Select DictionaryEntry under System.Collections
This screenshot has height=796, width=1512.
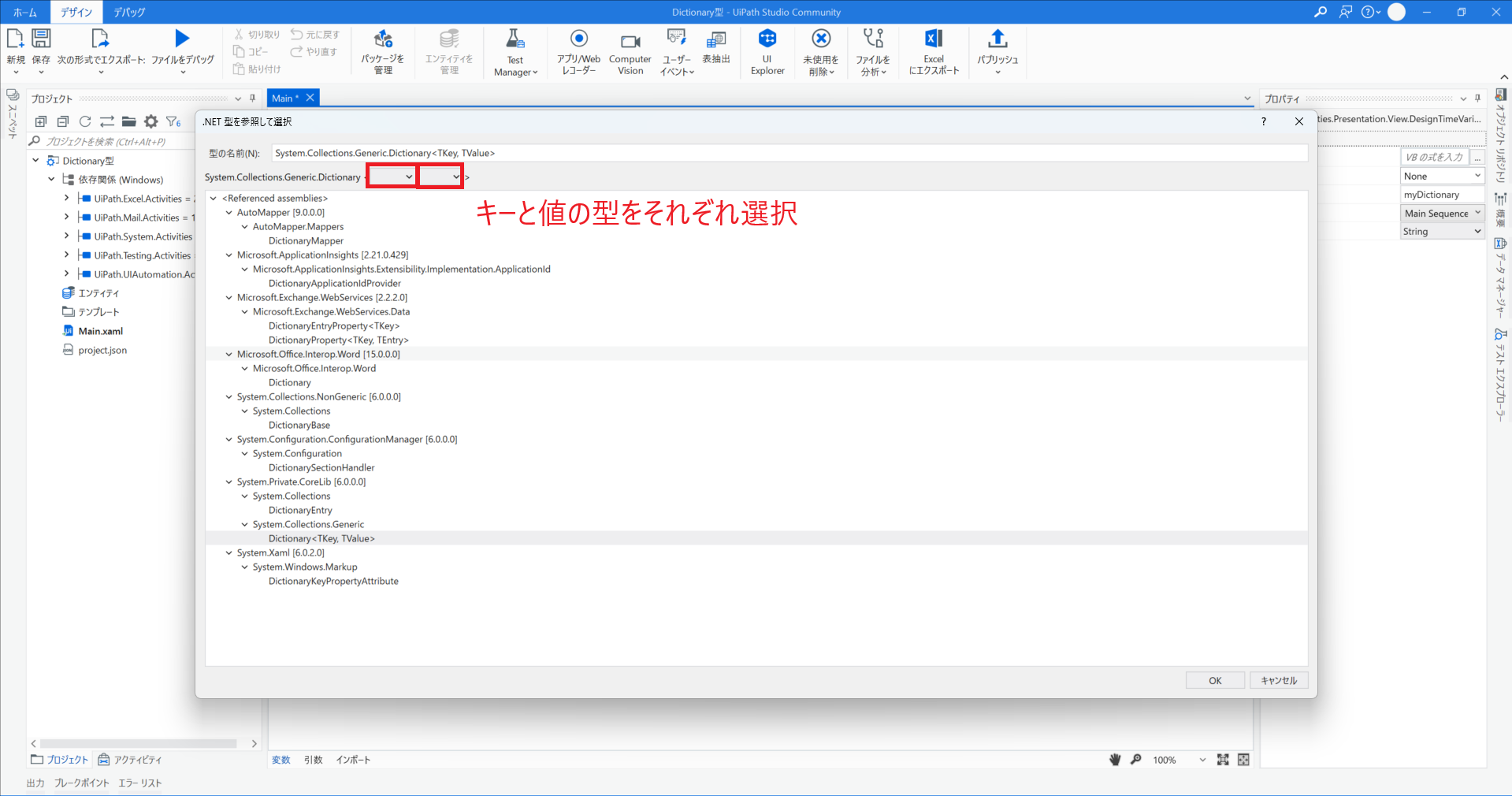(300, 511)
